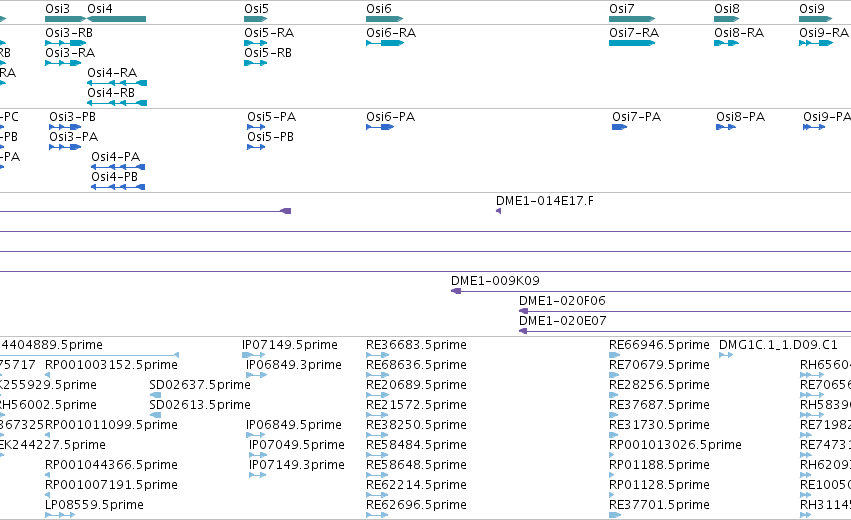Open the Osi7-PA protein feature
This screenshot has height=520, width=851.
click(x=619, y=127)
